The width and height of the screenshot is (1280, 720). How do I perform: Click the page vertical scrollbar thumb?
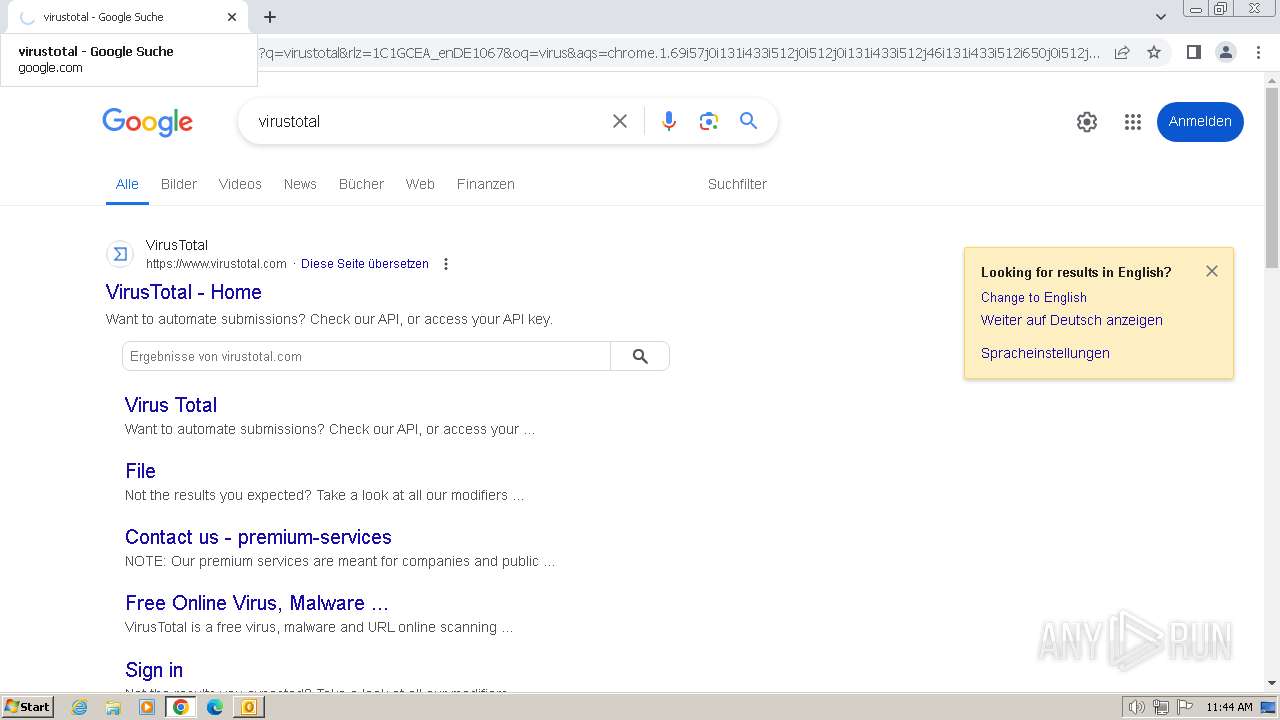coord(1272,179)
